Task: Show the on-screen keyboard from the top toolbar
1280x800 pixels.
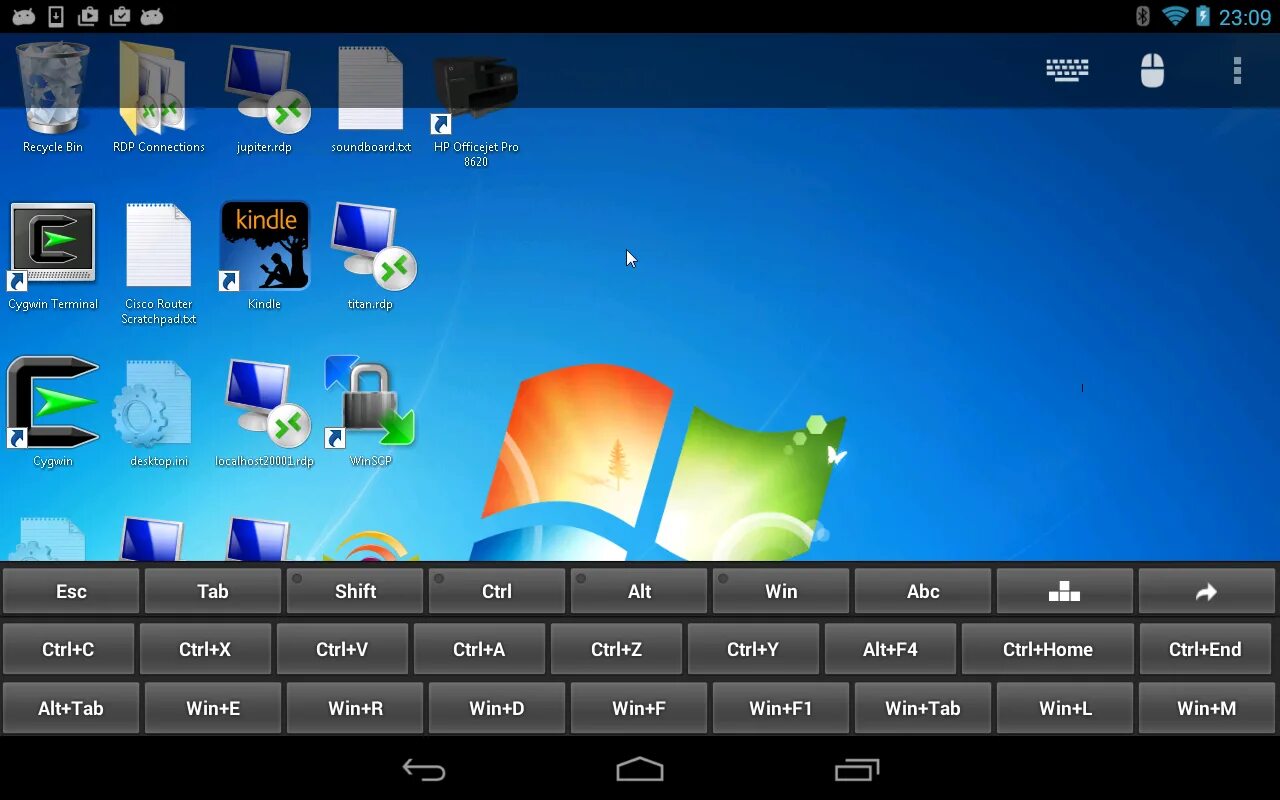Action: coord(1066,70)
